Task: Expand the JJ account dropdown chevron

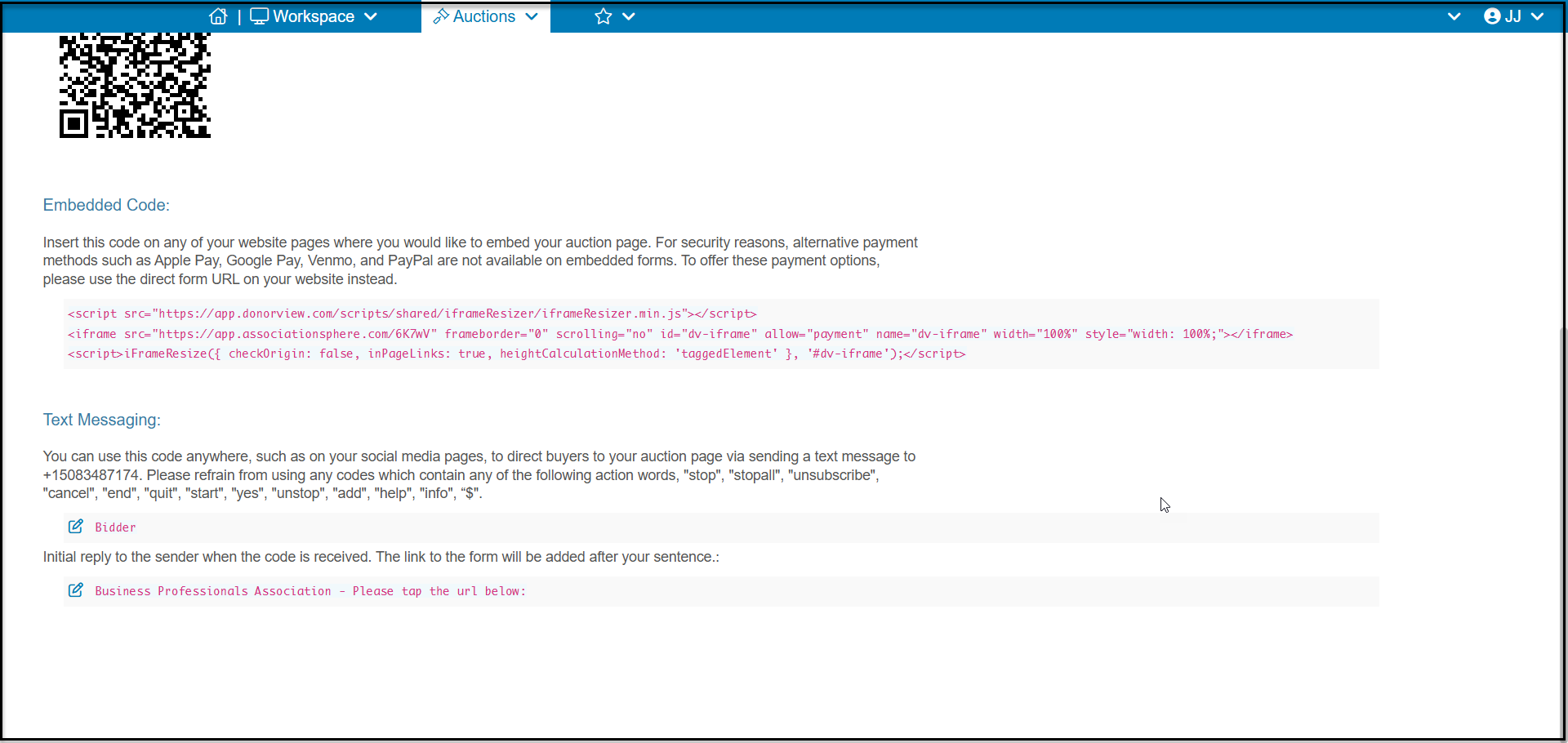Action: click(1538, 16)
